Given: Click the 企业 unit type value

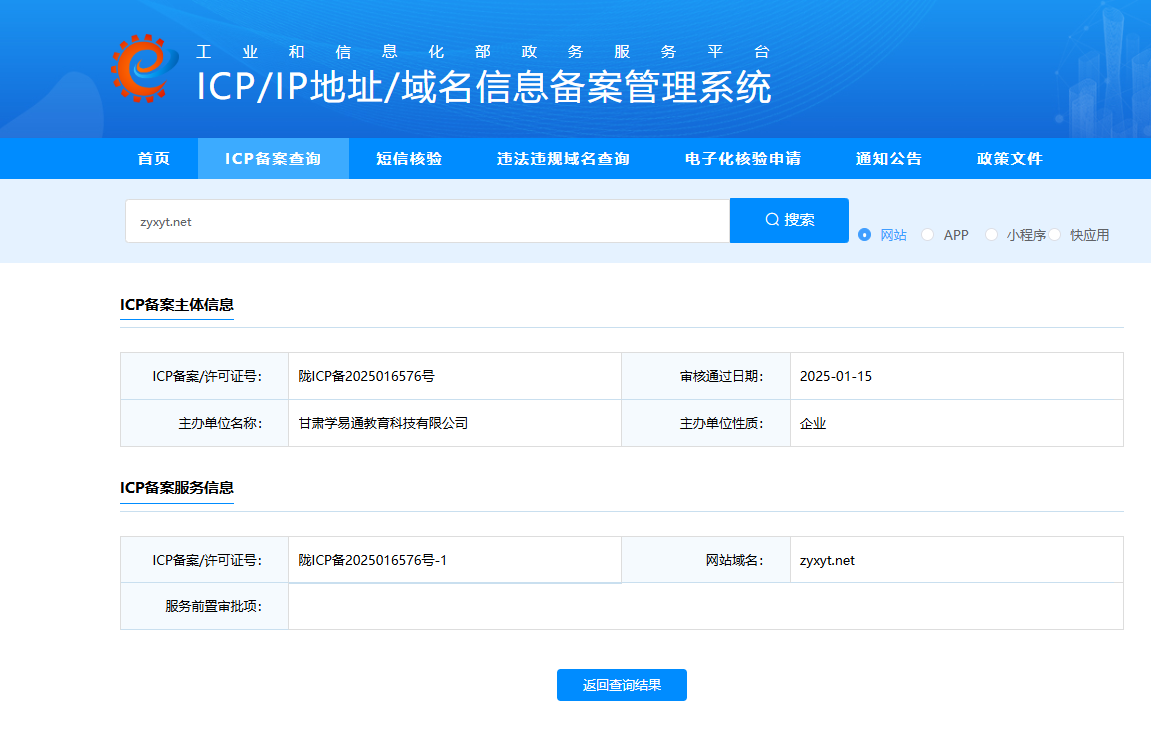Looking at the screenshot, I should (x=813, y=423).
